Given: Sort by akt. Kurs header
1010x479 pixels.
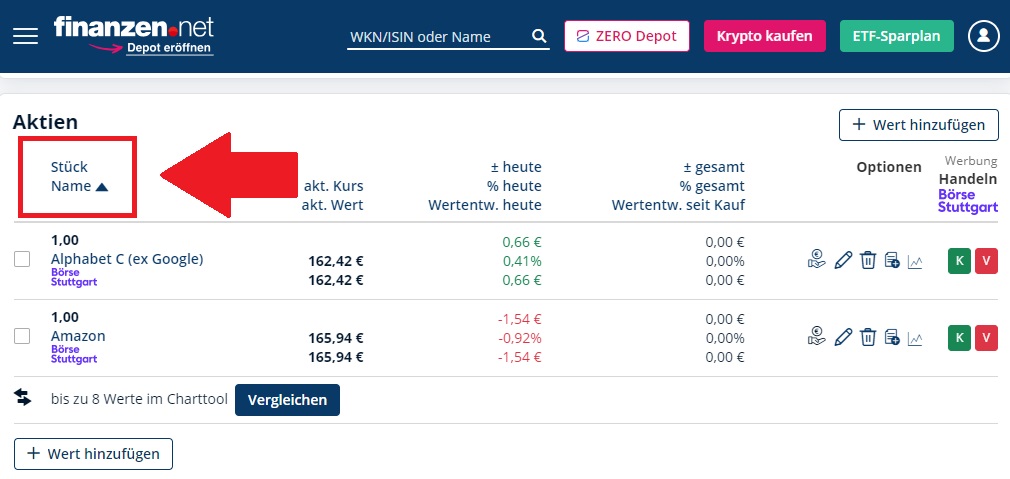Looking at the screenshot, I should 334,186.
